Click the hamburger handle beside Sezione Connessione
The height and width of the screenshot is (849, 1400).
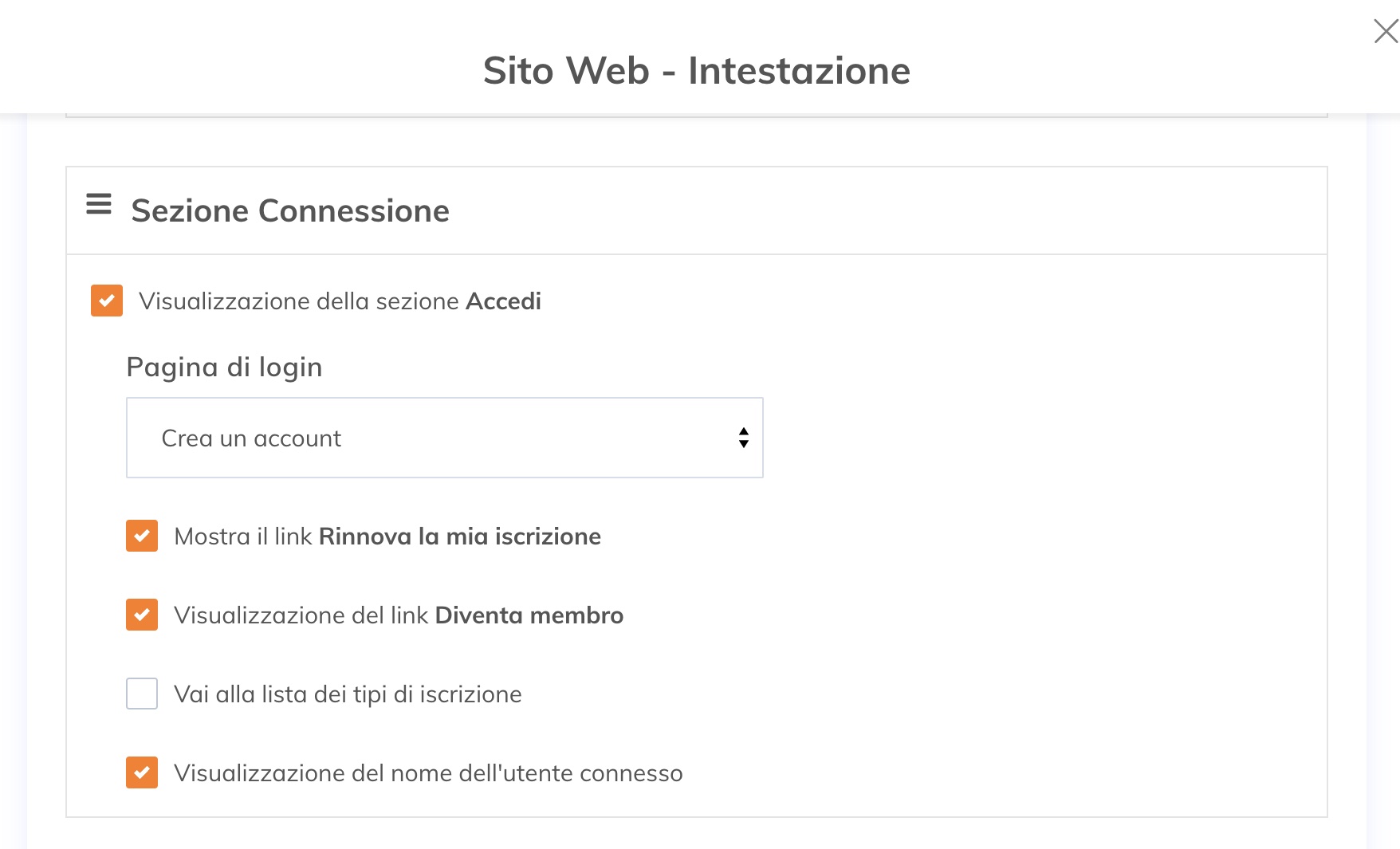click(99, 205)
